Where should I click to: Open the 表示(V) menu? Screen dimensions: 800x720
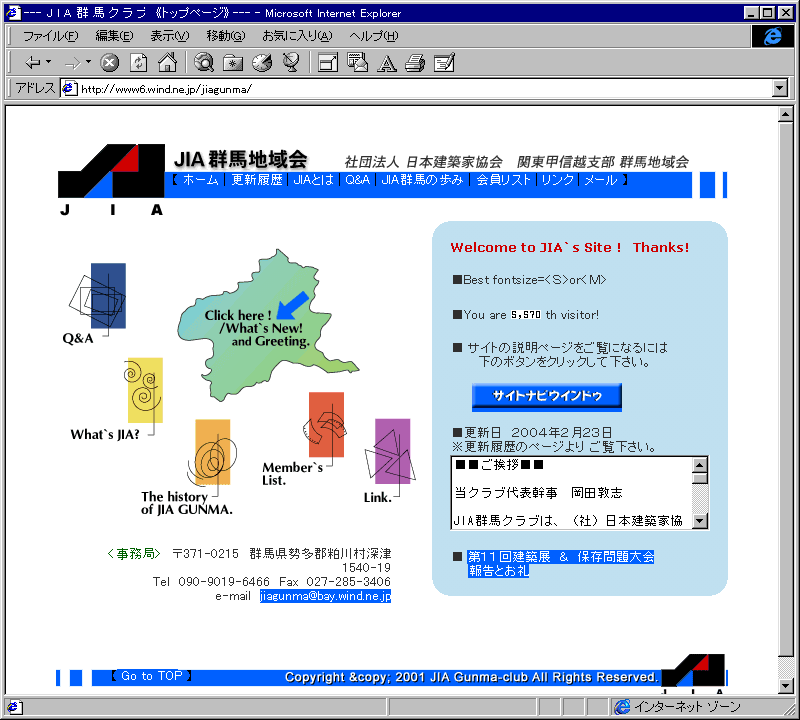click(x=169, y=36)
